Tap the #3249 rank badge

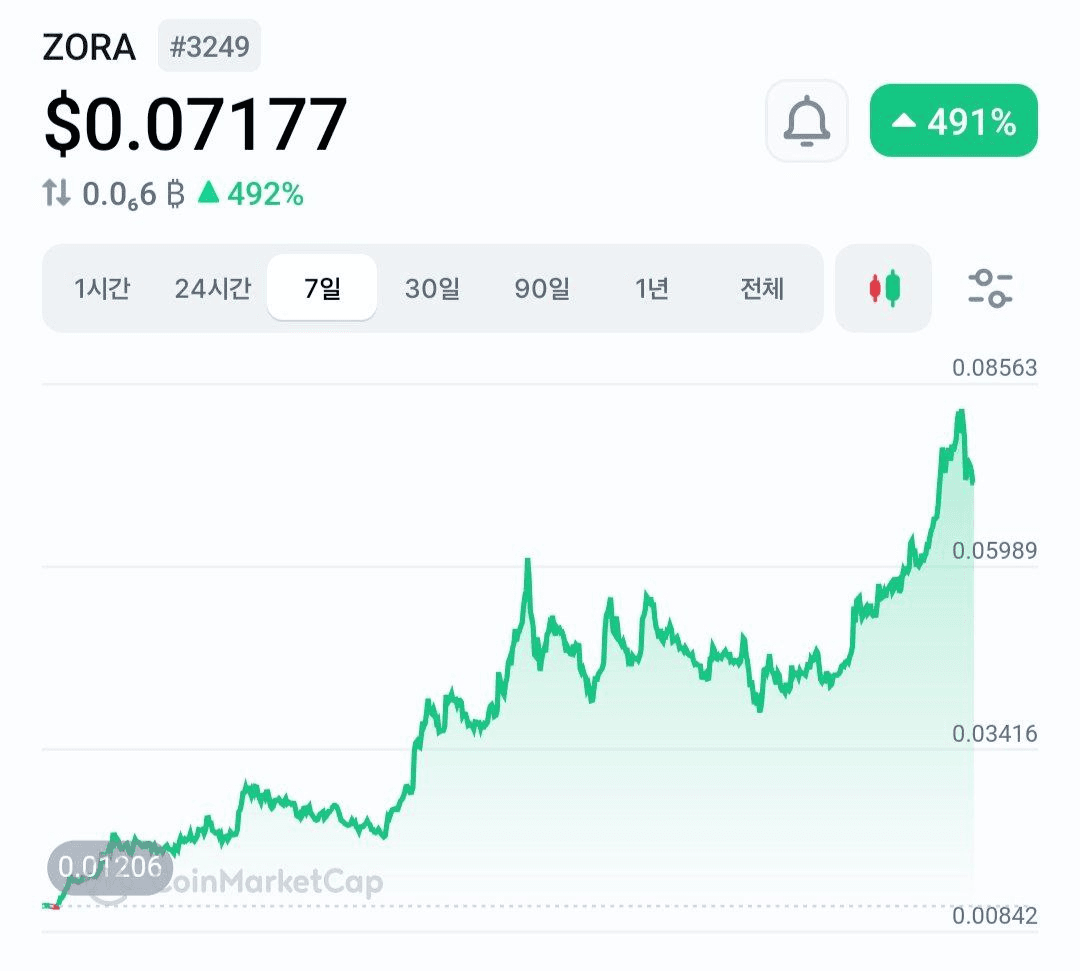(209, 47)
